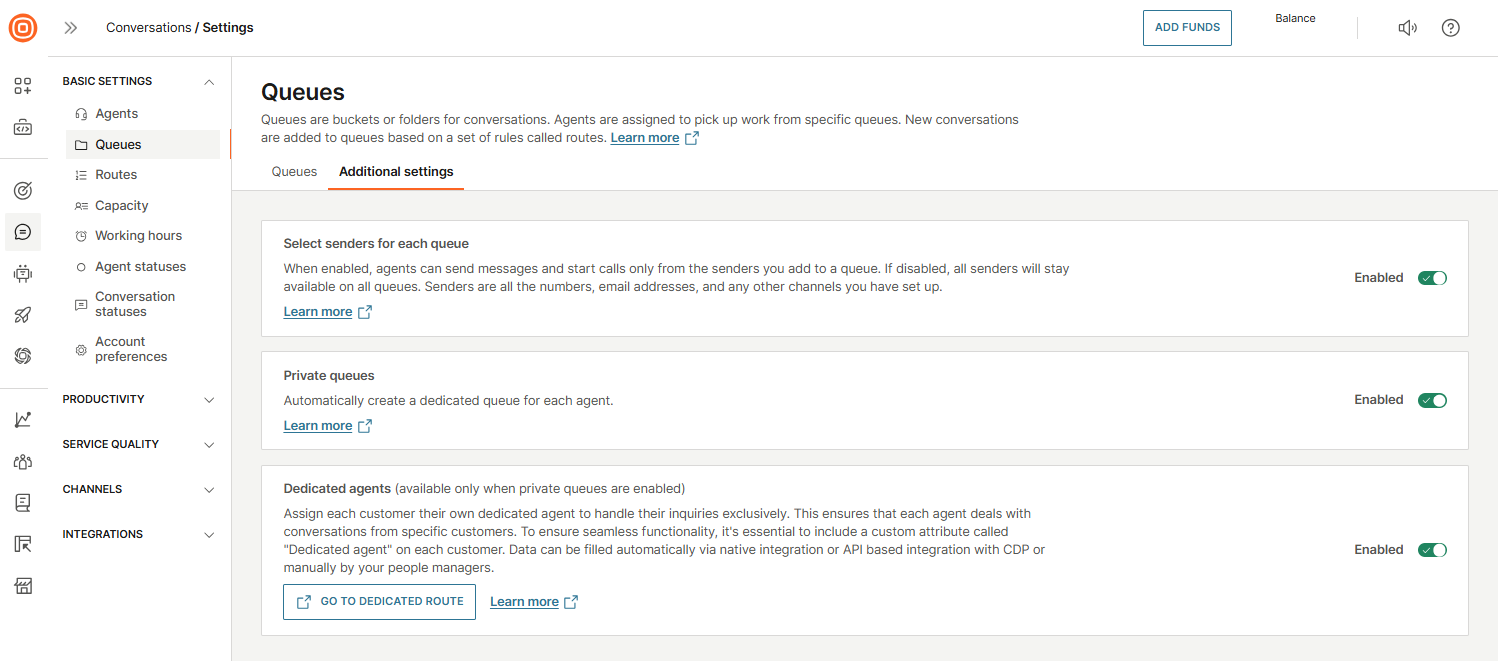Switch to the Queues tab
Image resolution: width=1498 pixels, height=661 pixels.
pyautogui.click(x=294, y=172)
